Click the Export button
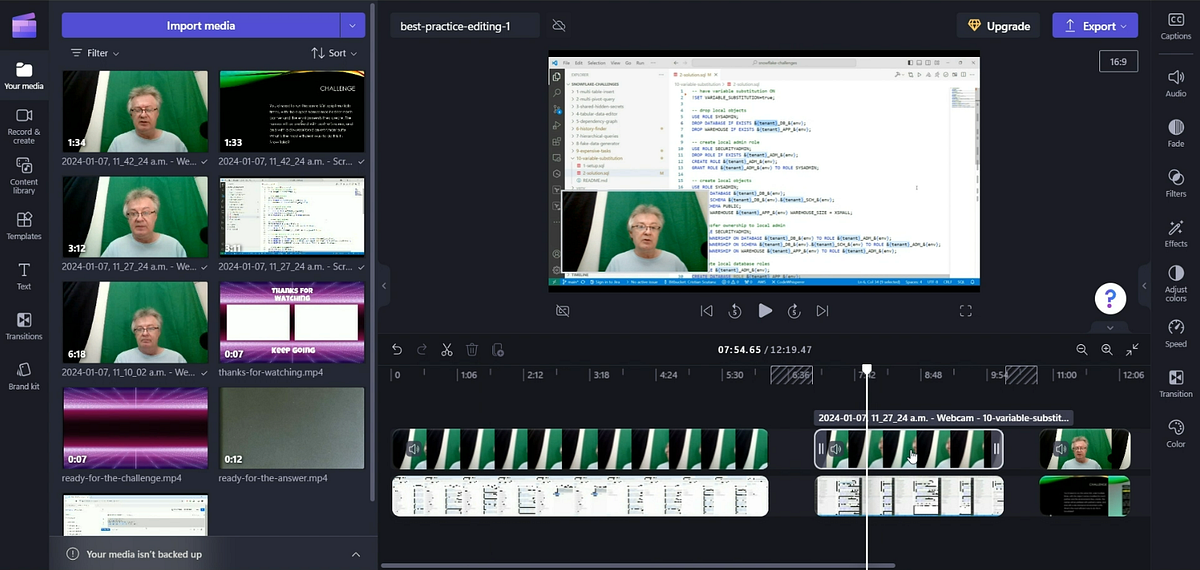Screen dimensions: 1200x570 tap(1095, 26)
